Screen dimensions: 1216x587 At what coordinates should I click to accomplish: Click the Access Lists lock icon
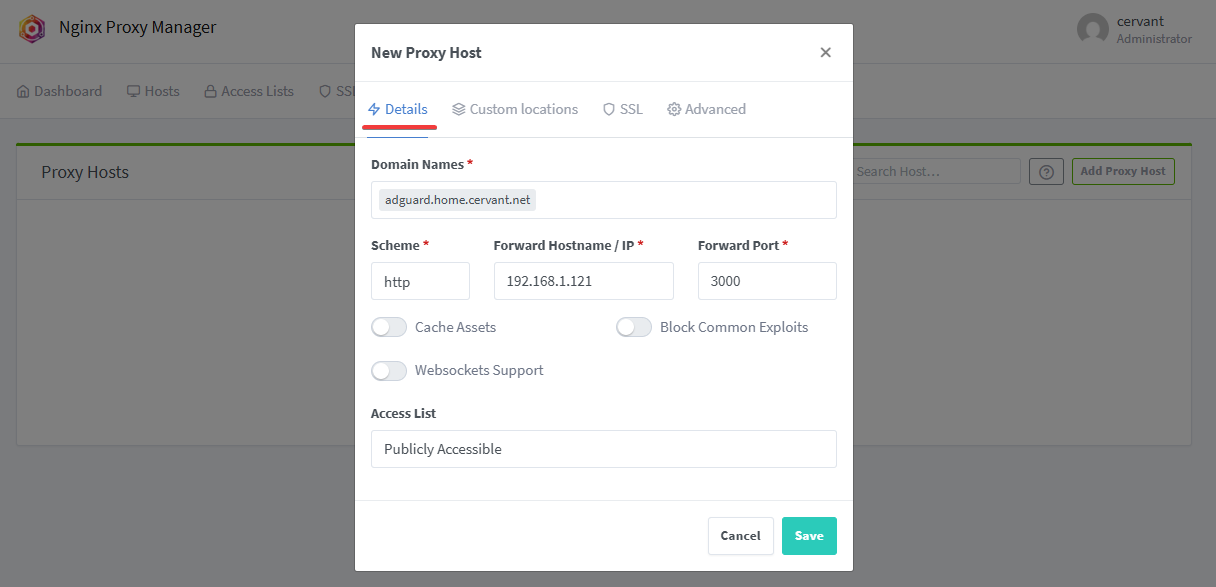click(x=210, y=92)
